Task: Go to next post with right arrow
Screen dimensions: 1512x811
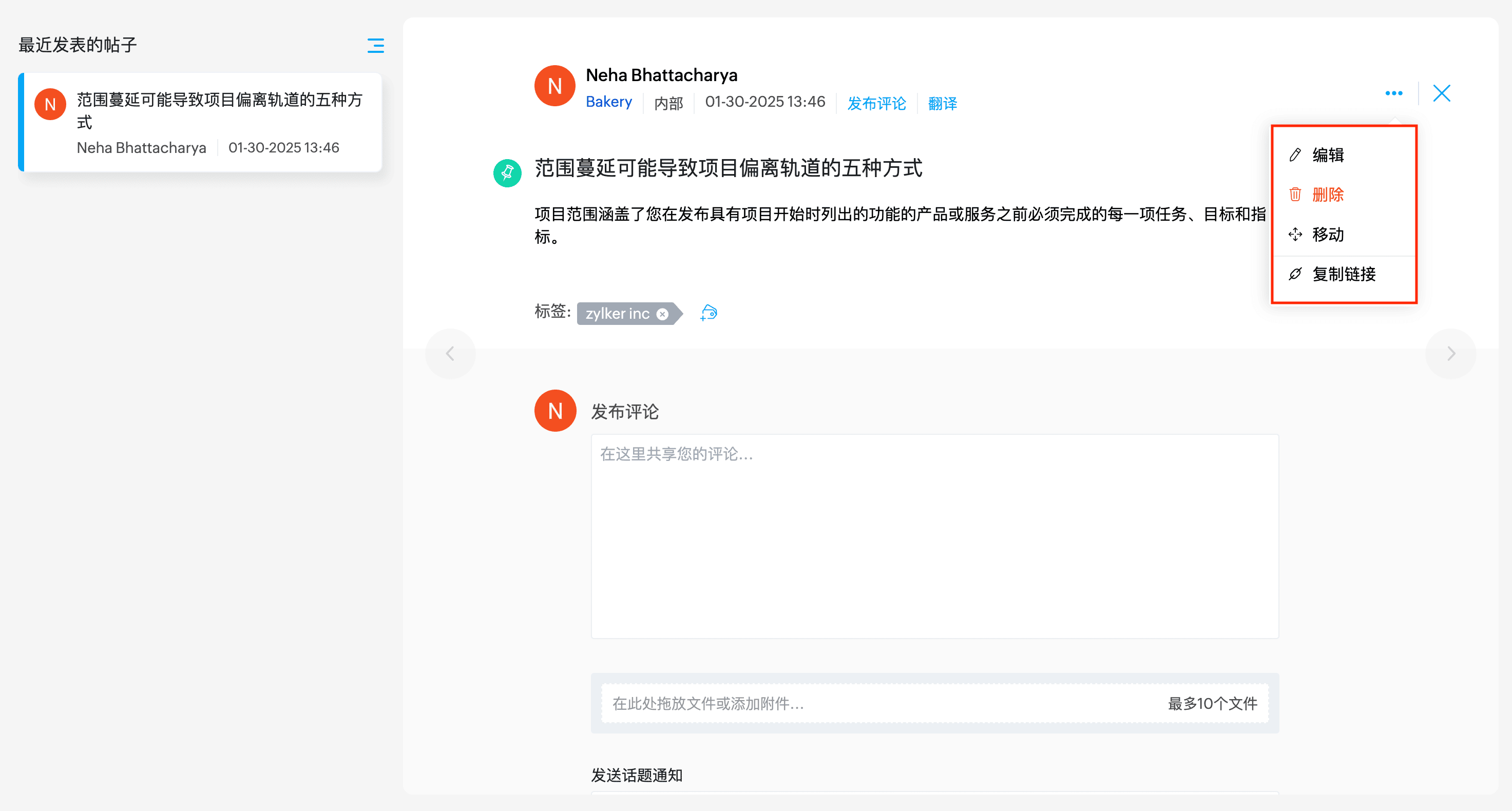Action: pos(1450,353)
